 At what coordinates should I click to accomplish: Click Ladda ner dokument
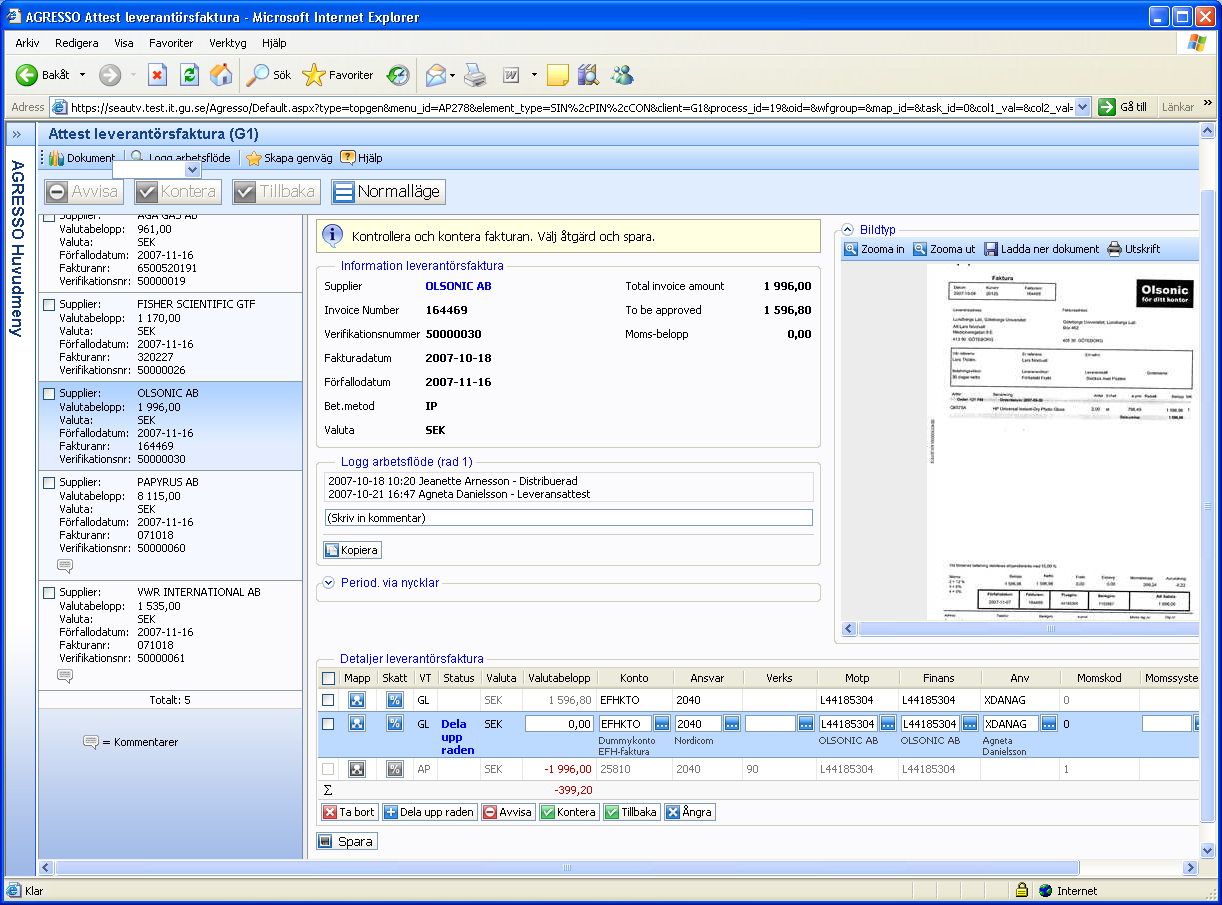tap(1042, 249)
